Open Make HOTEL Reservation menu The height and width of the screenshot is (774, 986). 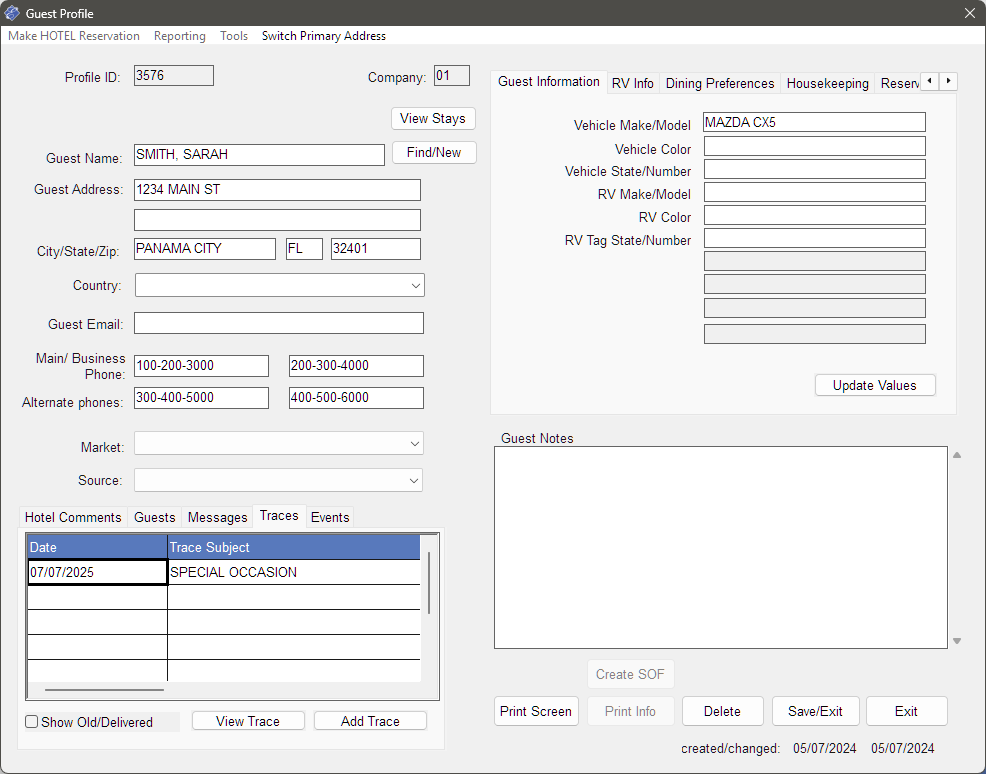pyautogui.click(x=74, y=36)
